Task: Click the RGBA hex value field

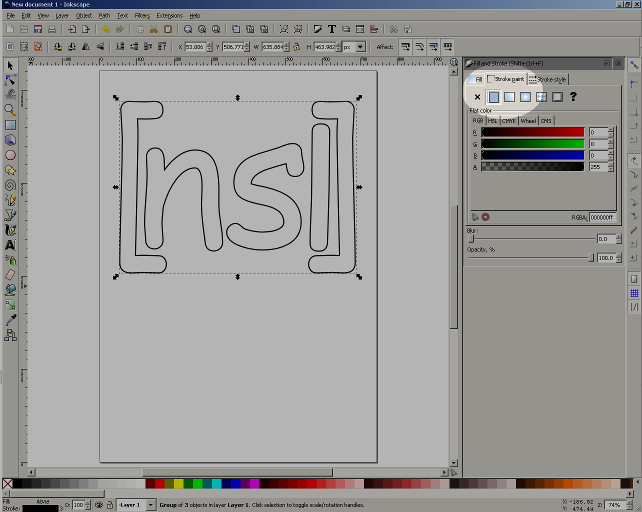Action: [601, 216]
